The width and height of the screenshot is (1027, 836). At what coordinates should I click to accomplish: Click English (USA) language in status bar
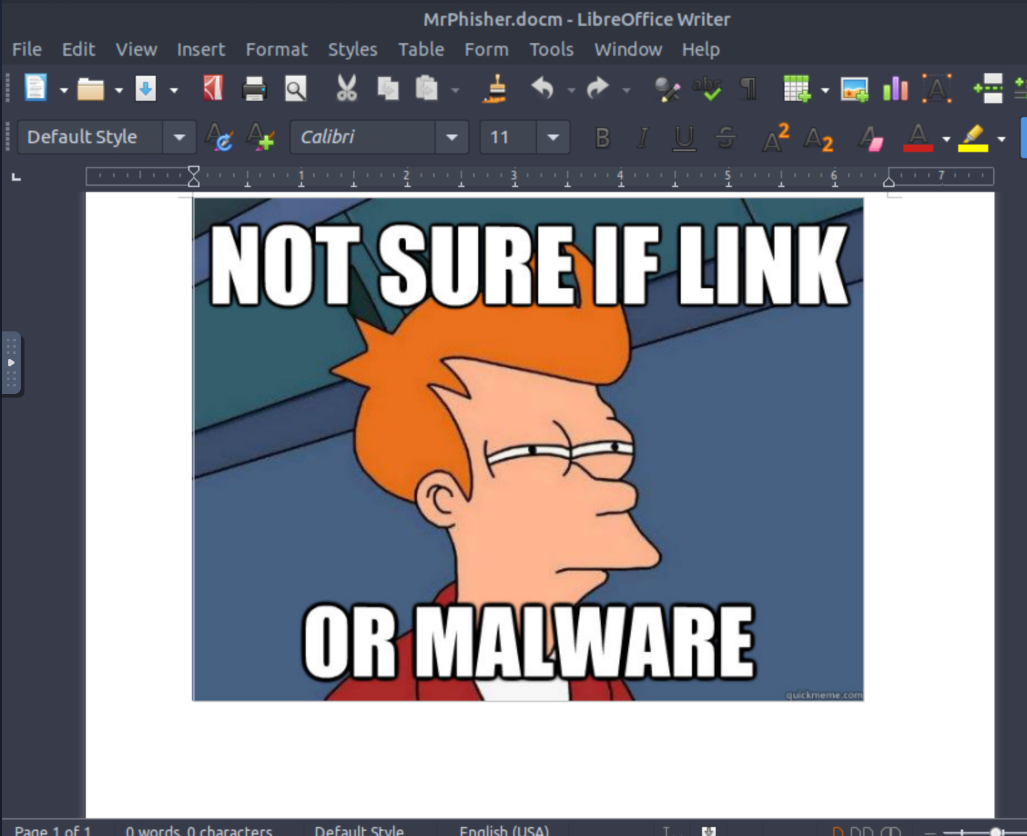[504, 830]
